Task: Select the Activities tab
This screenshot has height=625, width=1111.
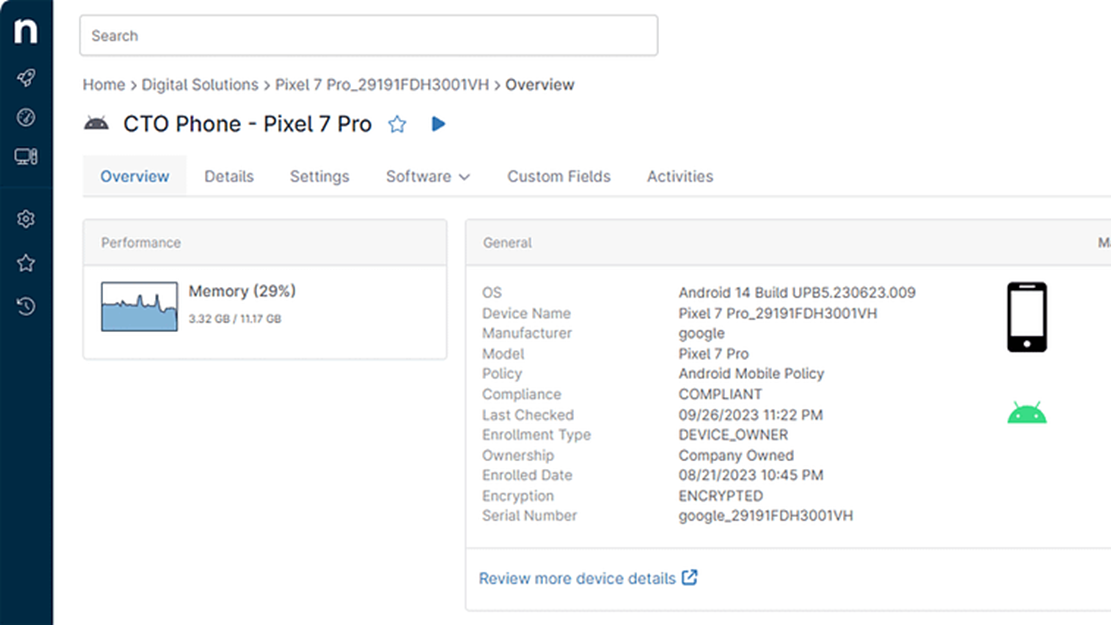Action: pos(680,176)
